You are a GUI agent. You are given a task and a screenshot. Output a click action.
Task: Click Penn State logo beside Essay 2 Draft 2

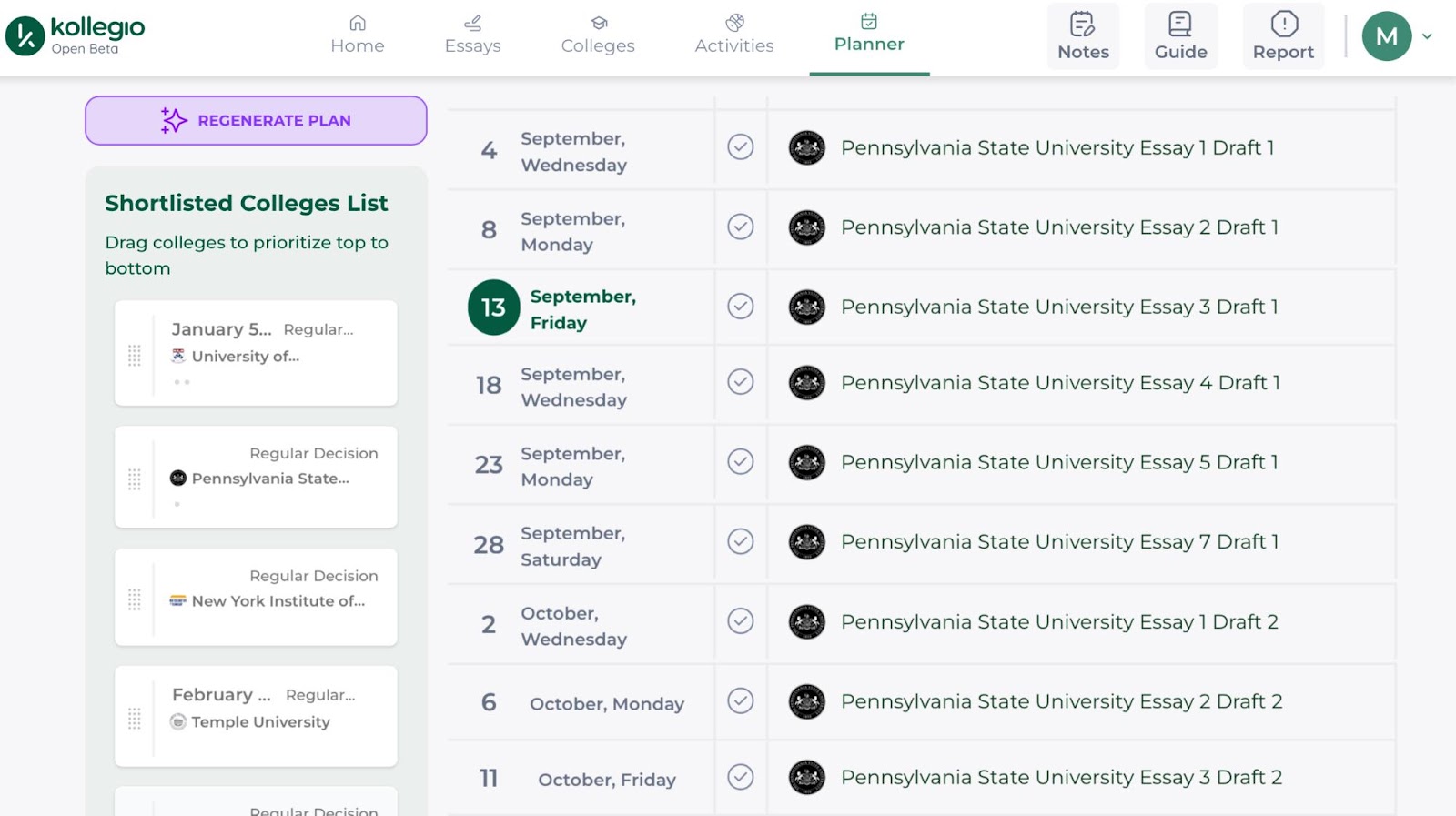(x=806, y=701)
